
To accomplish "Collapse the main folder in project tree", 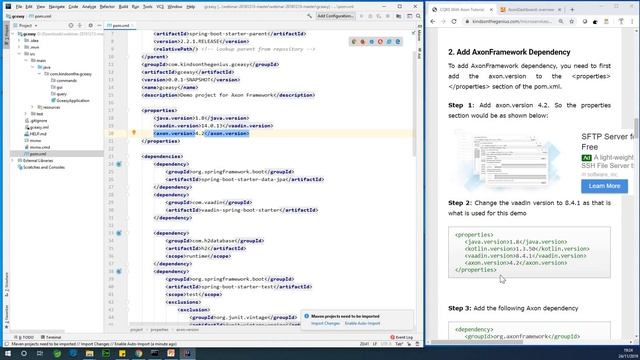I will [x=26, y=60].
